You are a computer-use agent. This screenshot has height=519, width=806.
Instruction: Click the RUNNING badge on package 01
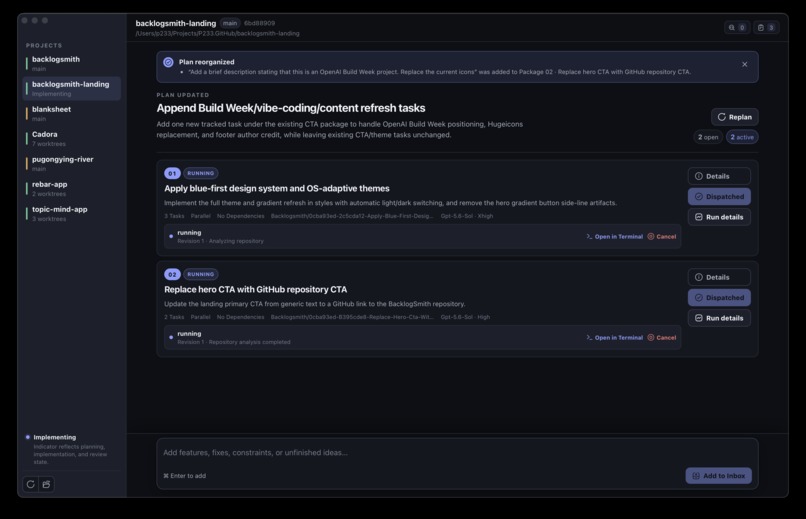point(200,173)
